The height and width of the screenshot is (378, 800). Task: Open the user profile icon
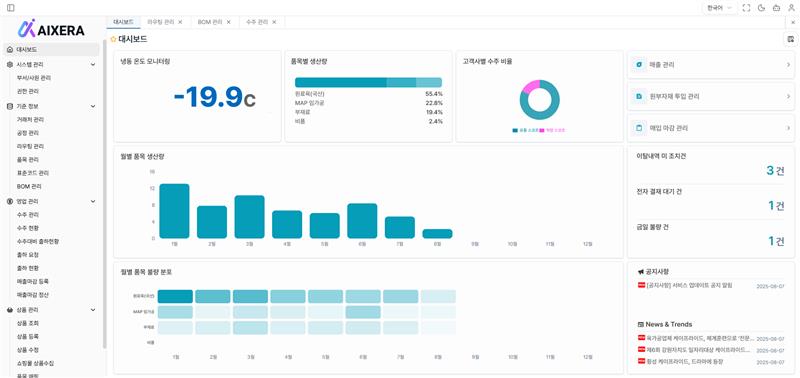791,8
